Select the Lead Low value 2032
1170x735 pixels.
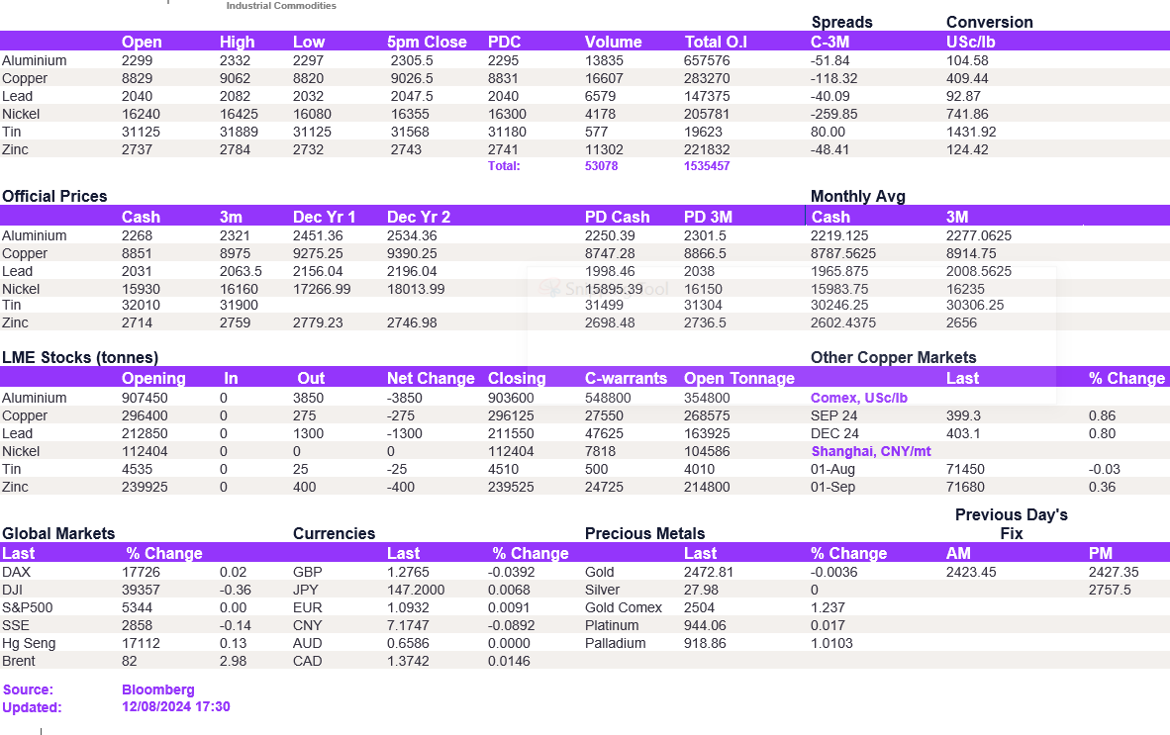pyautogui.click(x=308, y=96)
